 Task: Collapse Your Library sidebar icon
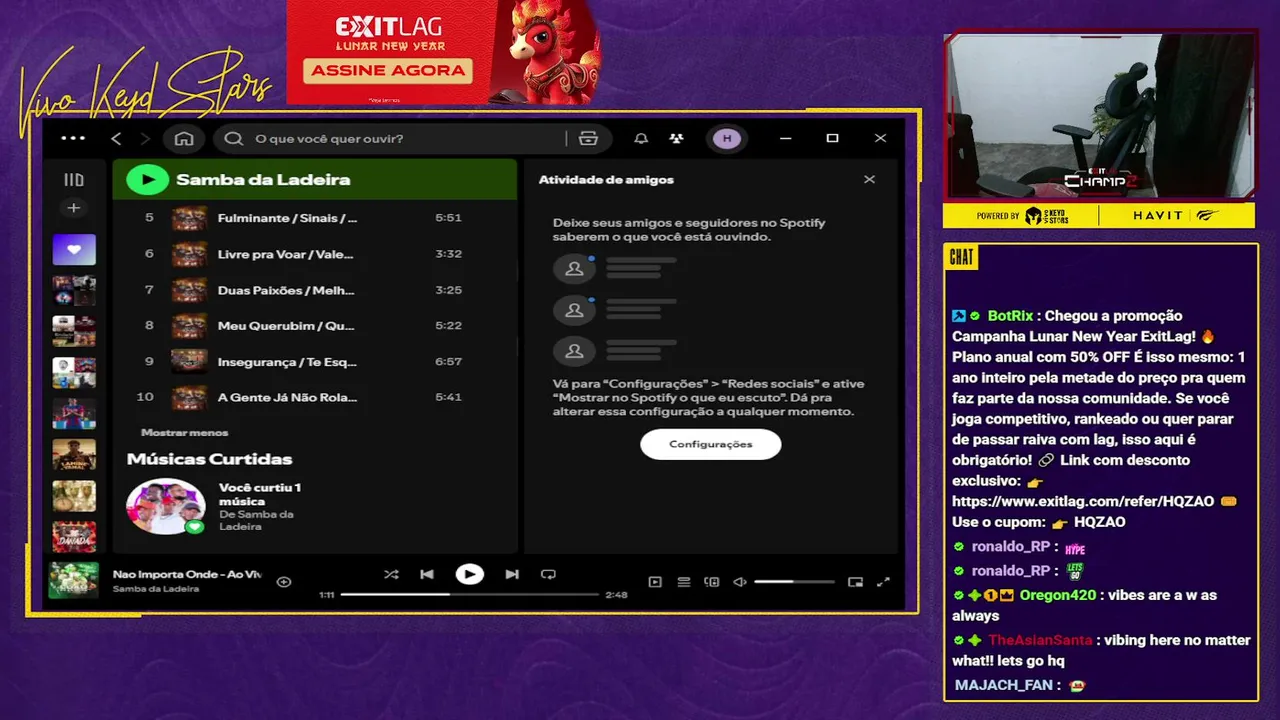click(74, 180)
